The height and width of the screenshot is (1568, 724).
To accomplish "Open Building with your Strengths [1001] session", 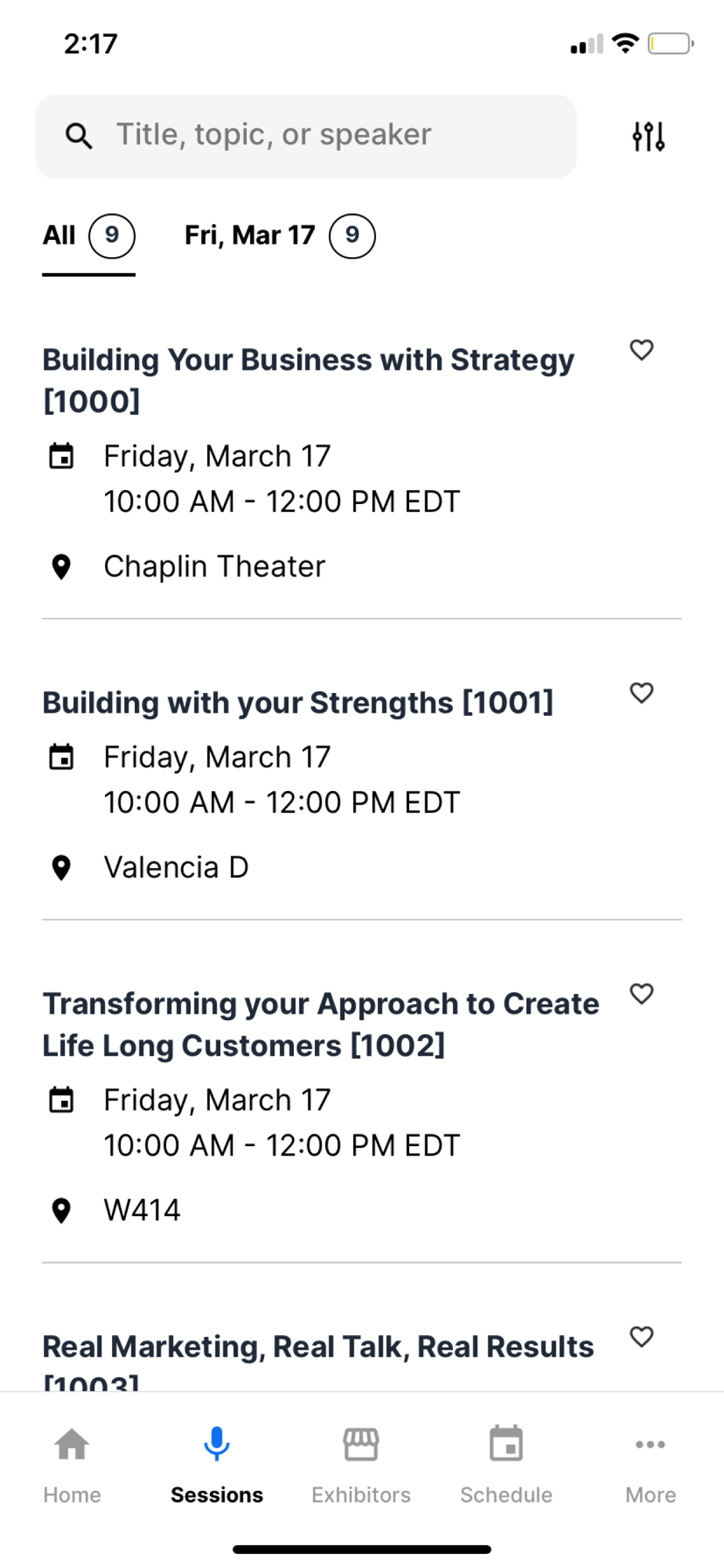I will (x=298, y=703).
